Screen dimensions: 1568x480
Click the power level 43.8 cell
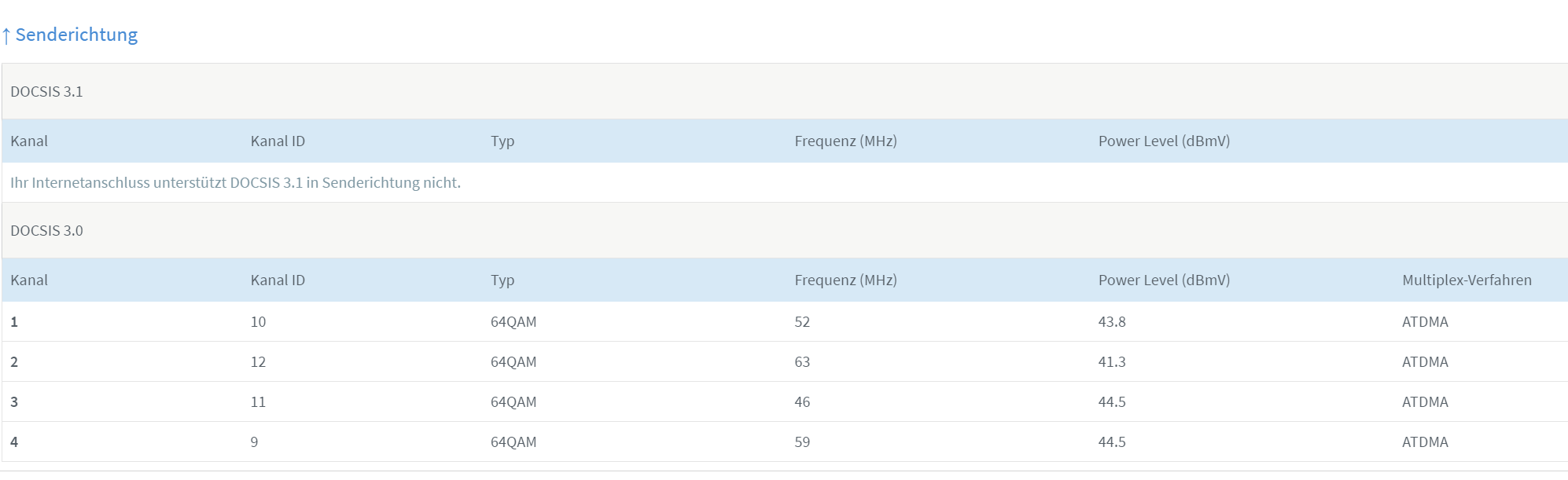pos(1112,322)
